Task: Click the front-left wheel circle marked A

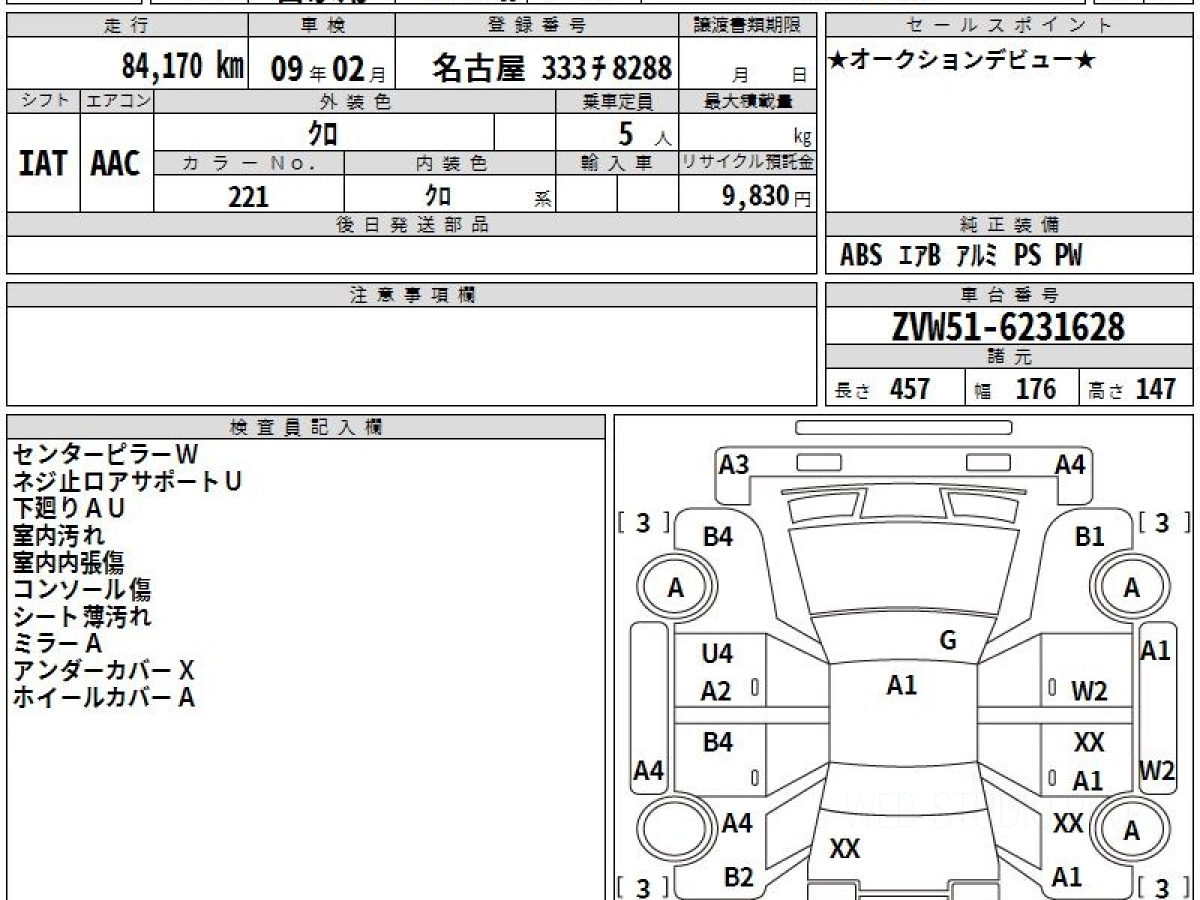Action: click(x=676, y=588)
